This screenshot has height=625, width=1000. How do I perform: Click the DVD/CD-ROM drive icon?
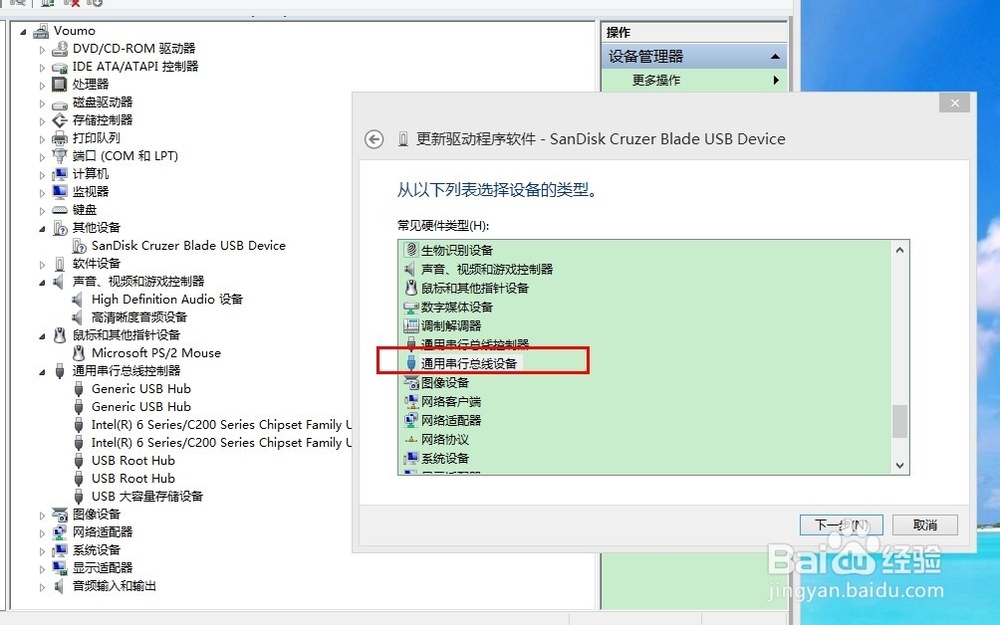(x=60, y=48)
